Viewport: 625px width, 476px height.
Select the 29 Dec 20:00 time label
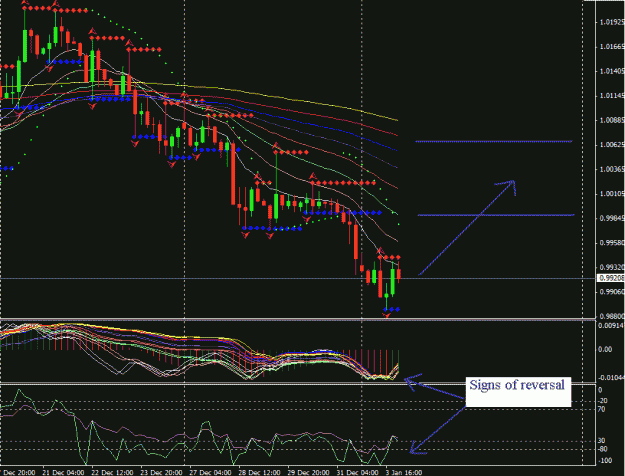(309, 472)
